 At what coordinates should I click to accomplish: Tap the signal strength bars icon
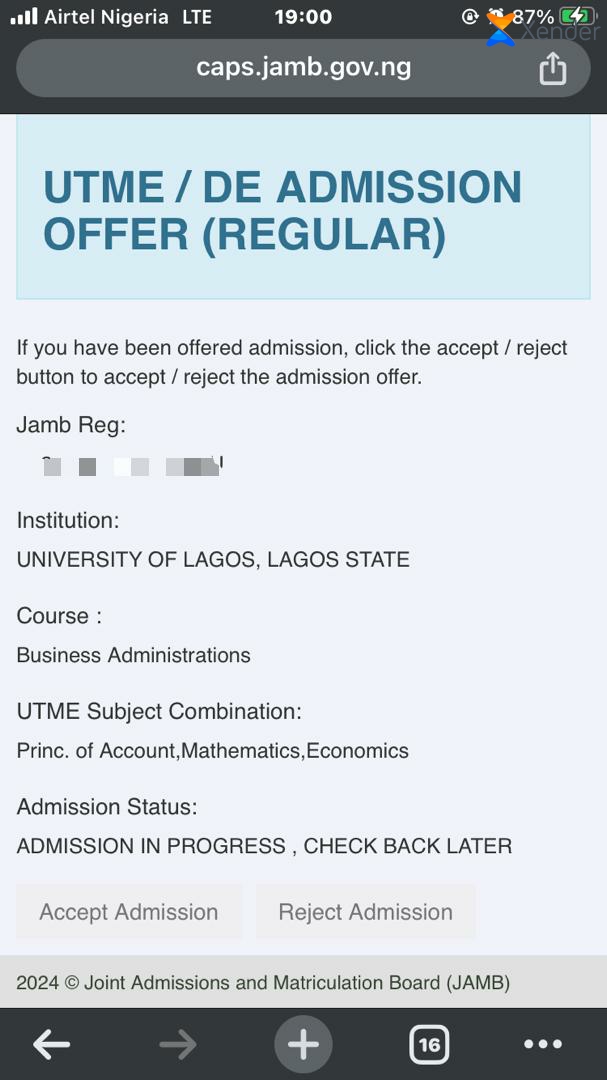tap(24, 17)
